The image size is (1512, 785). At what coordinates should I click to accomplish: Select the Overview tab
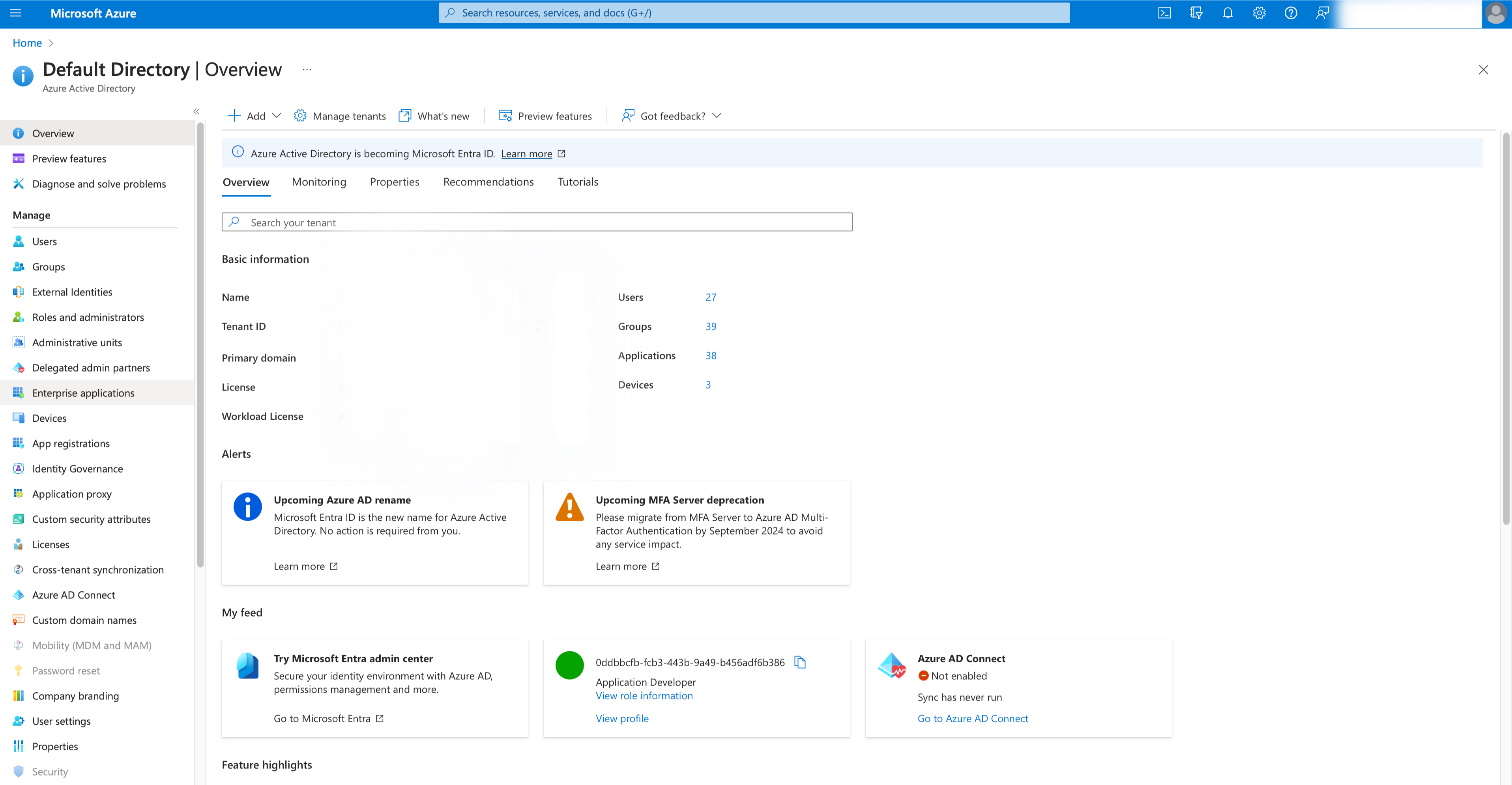click(246, 183)
